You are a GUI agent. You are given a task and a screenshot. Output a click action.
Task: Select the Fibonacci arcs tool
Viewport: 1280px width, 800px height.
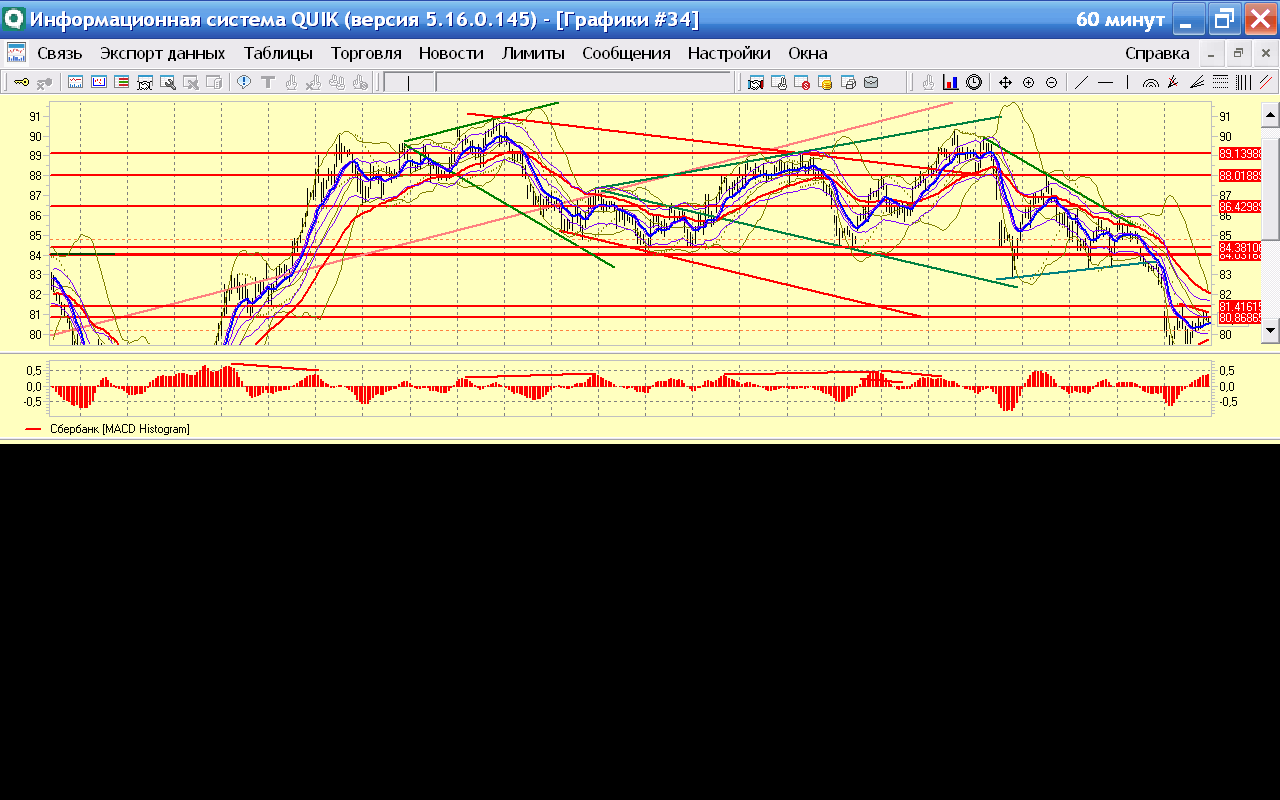pyautogui.click(x=1150, y=82)
